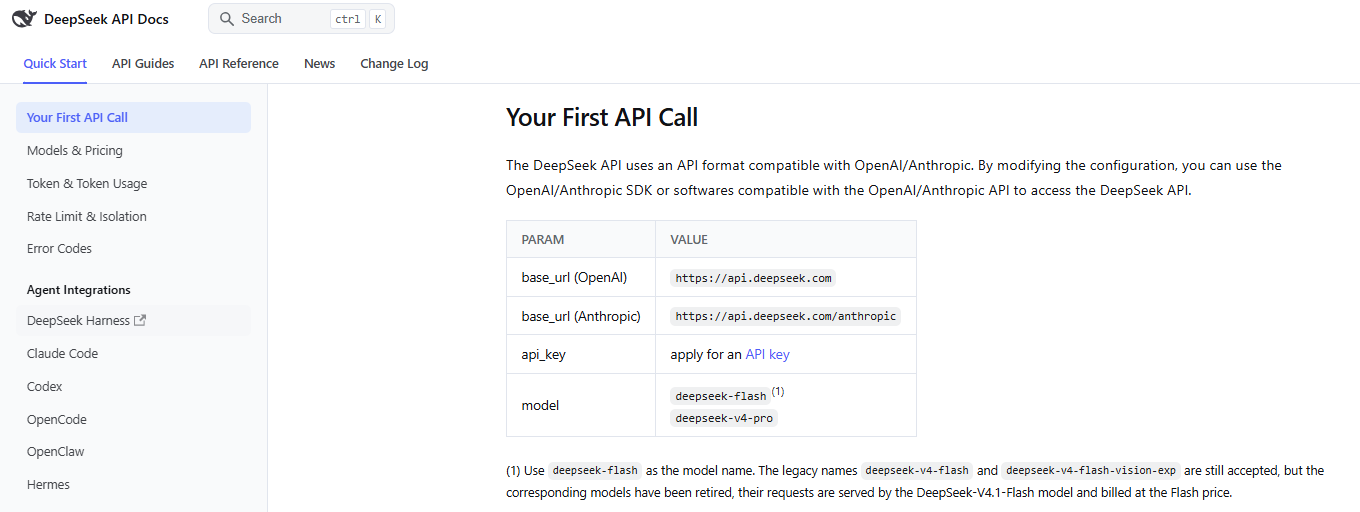This screenshot has width=1360, height=512.
Task: Click the https://api.deepseek.com/anthropic code value
Action: [786, 316]
